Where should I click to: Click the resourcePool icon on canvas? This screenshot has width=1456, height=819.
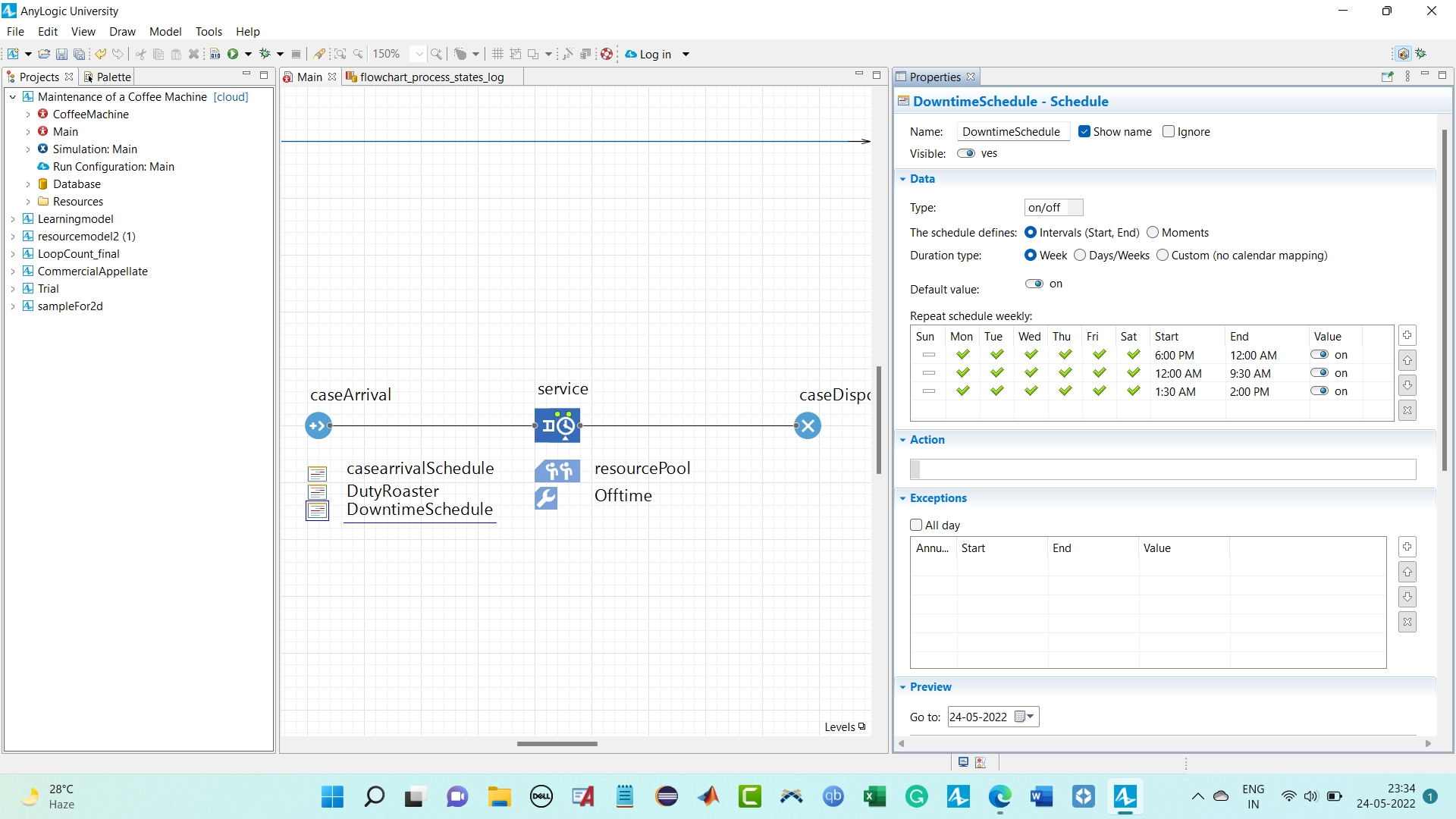[x=557, y=470]
